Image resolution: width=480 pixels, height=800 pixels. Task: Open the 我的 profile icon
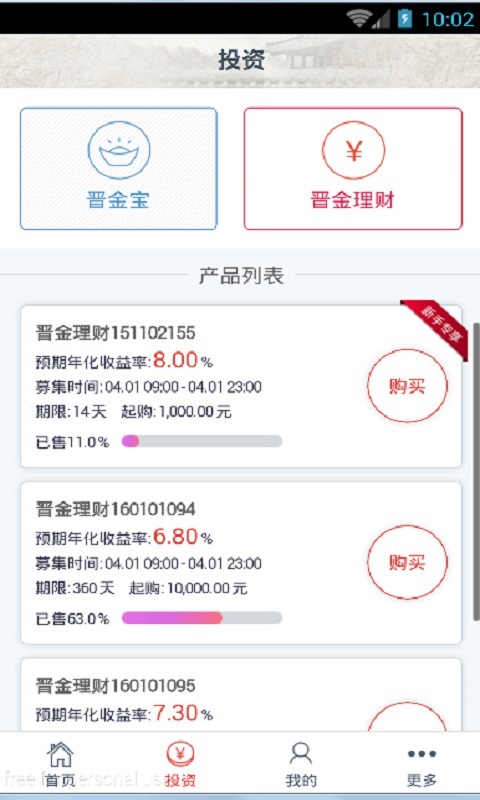tap(301, 754)
